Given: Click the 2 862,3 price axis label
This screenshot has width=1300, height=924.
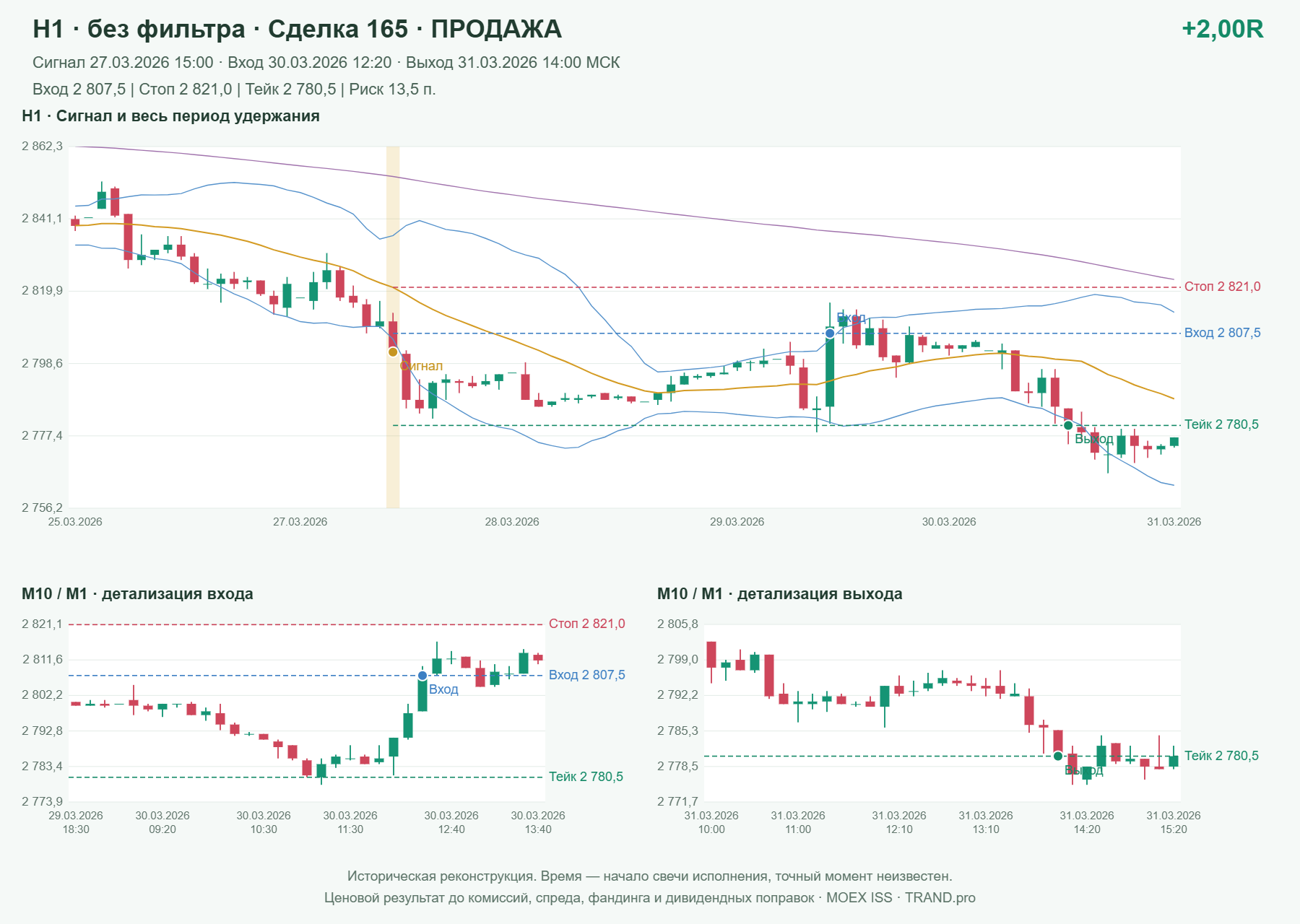Looking at the screenshot, I should [x=42, y=147].
